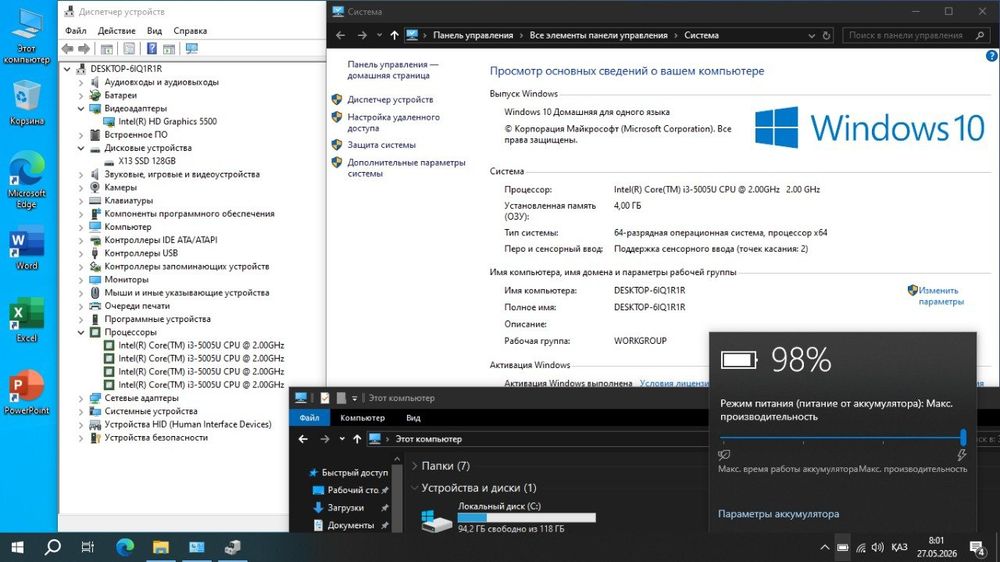
Task: Click the monitor scan icon in Device Manager toolbar
Action: pos(191,48)
